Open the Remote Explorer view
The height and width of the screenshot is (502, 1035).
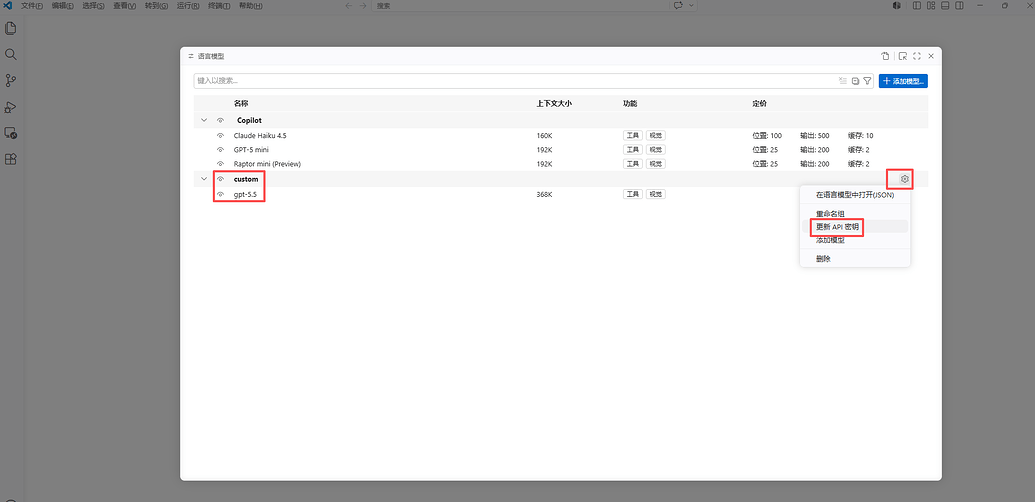point(11,133)
